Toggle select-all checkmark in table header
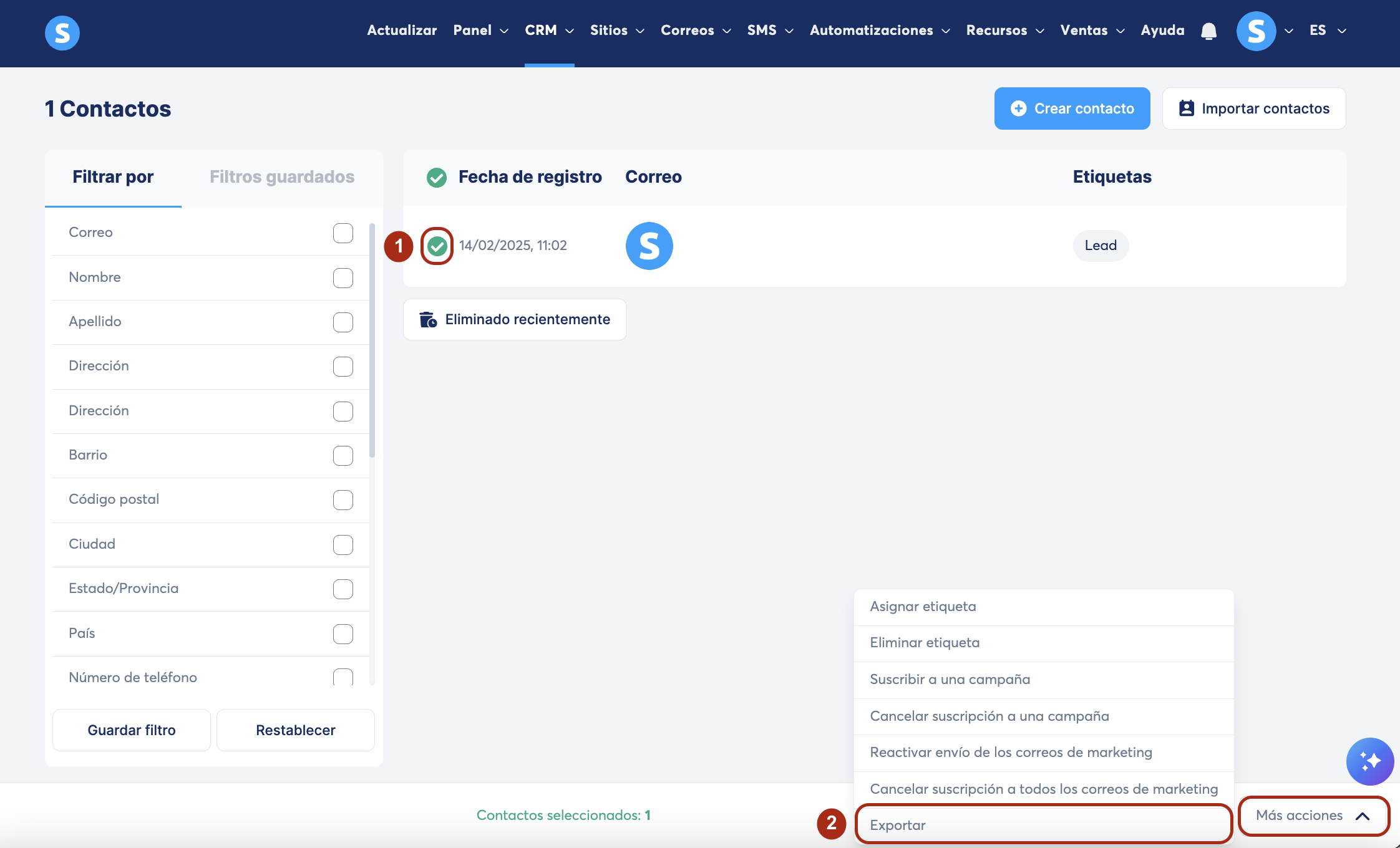This screenshot has width=1400, height=848. point(437,178)
